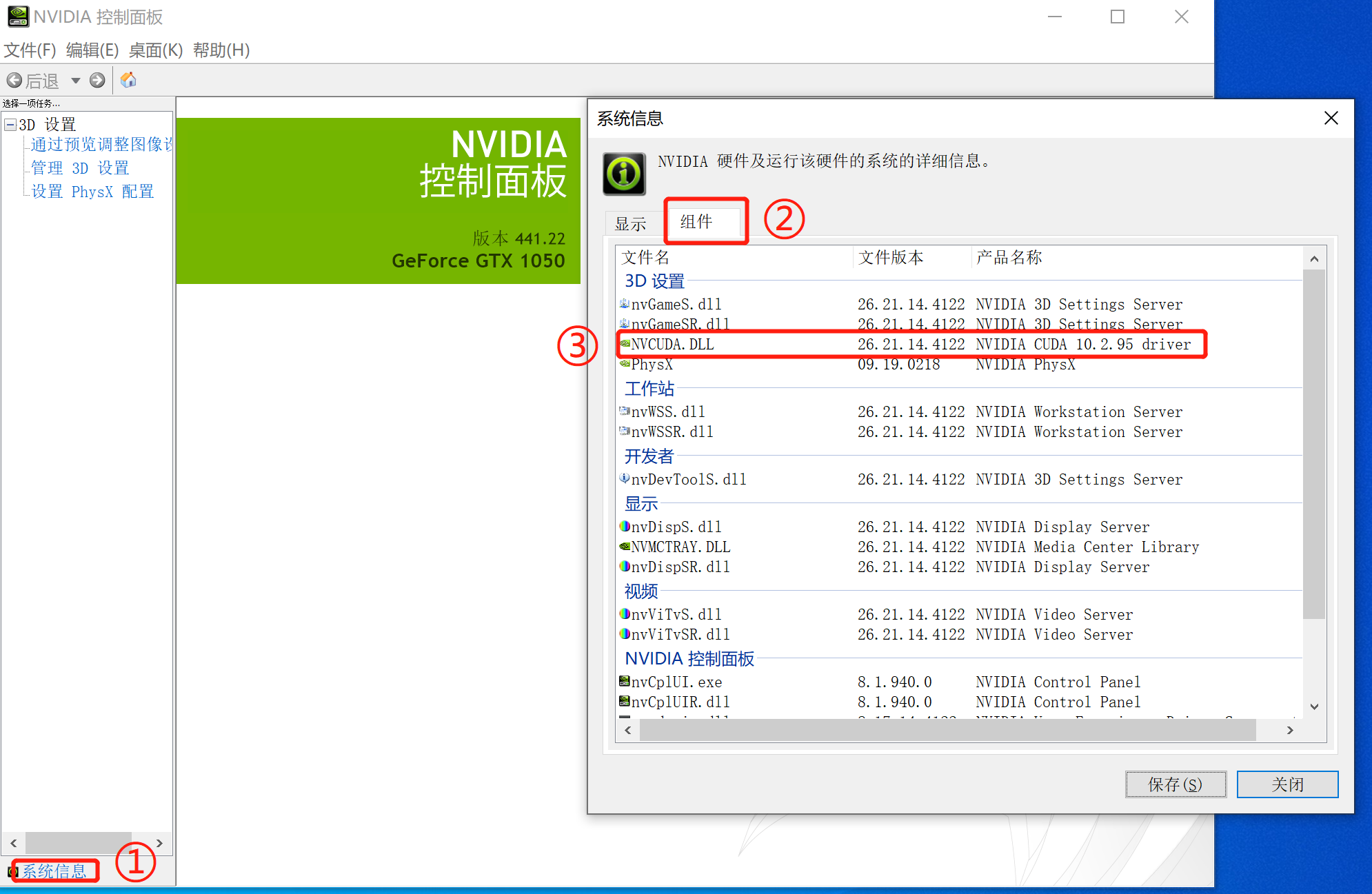Switch to the 显示 tab

(632, 223)
